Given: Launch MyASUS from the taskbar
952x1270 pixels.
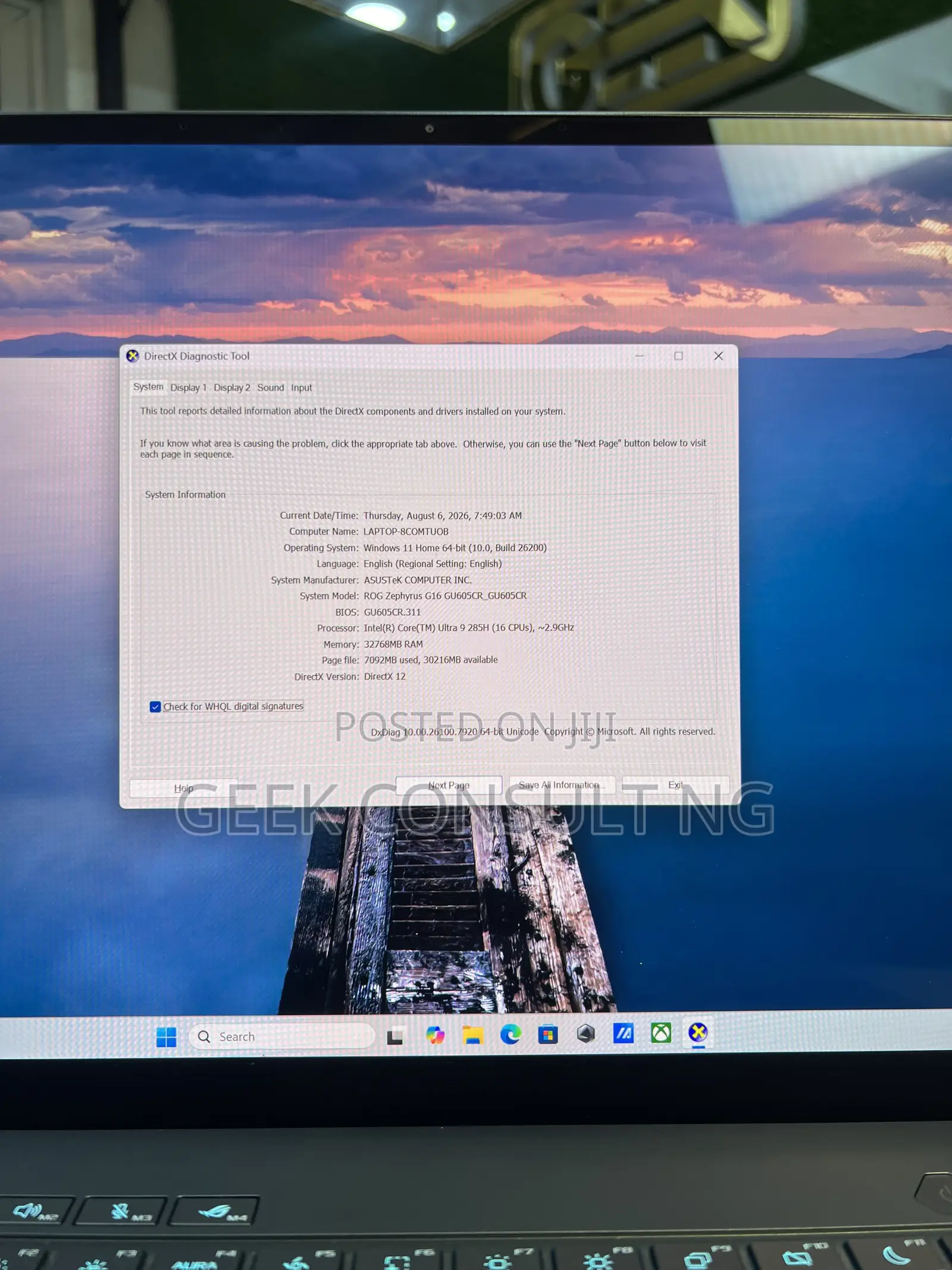Looking at the screenshot, I should coord(624,1033).
